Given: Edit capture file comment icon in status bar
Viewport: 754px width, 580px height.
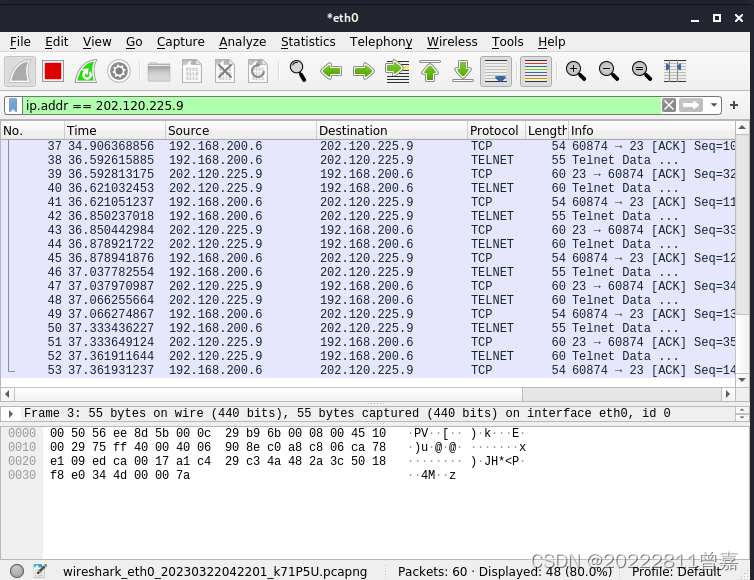Looking at the screenshot, I should [39, 571].
